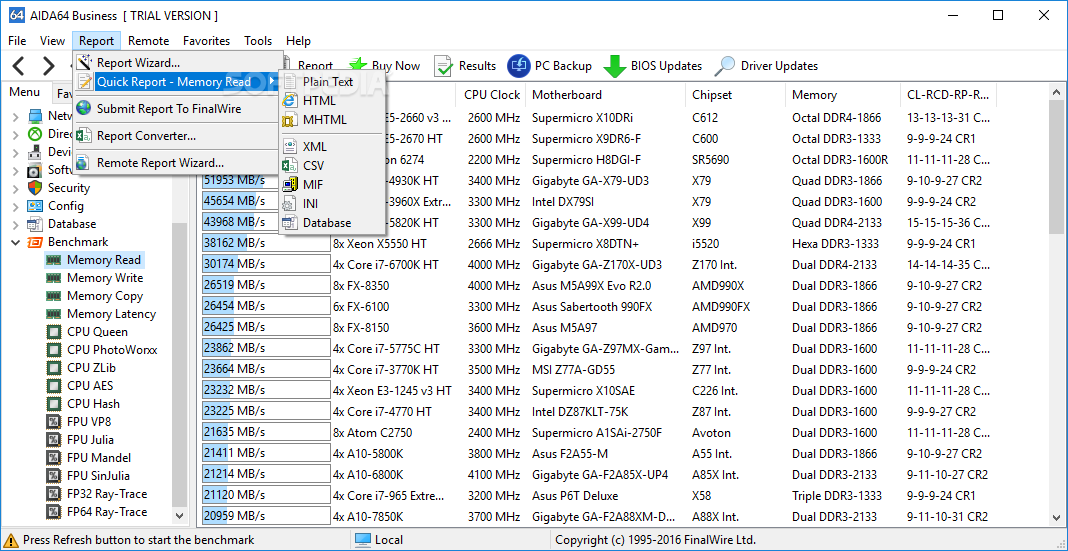This screenshot has height=551, width=1068.
Task: Expand the Devices tree node
Action: coord(16,152)
